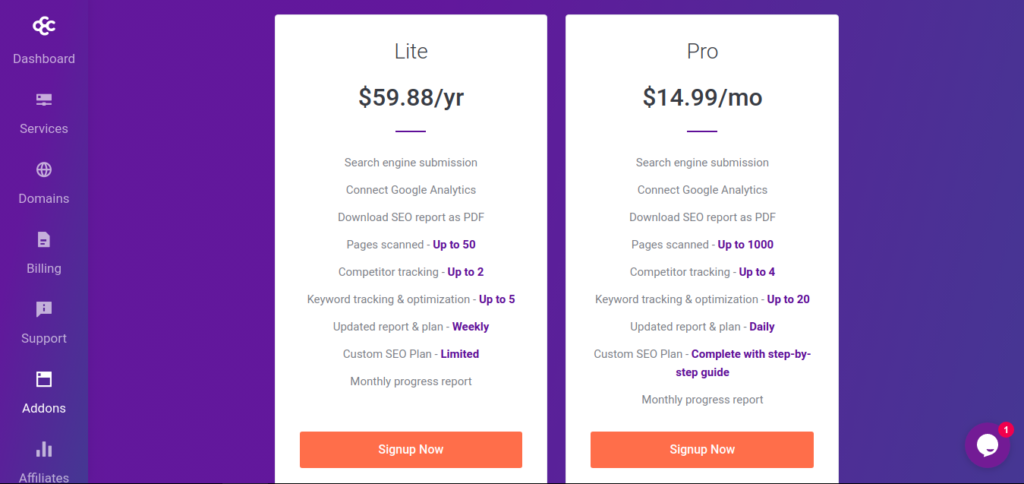Screen dimensions: 1024x484
Task: Go to the Dashboard menu item
Action: coord(44,59)
